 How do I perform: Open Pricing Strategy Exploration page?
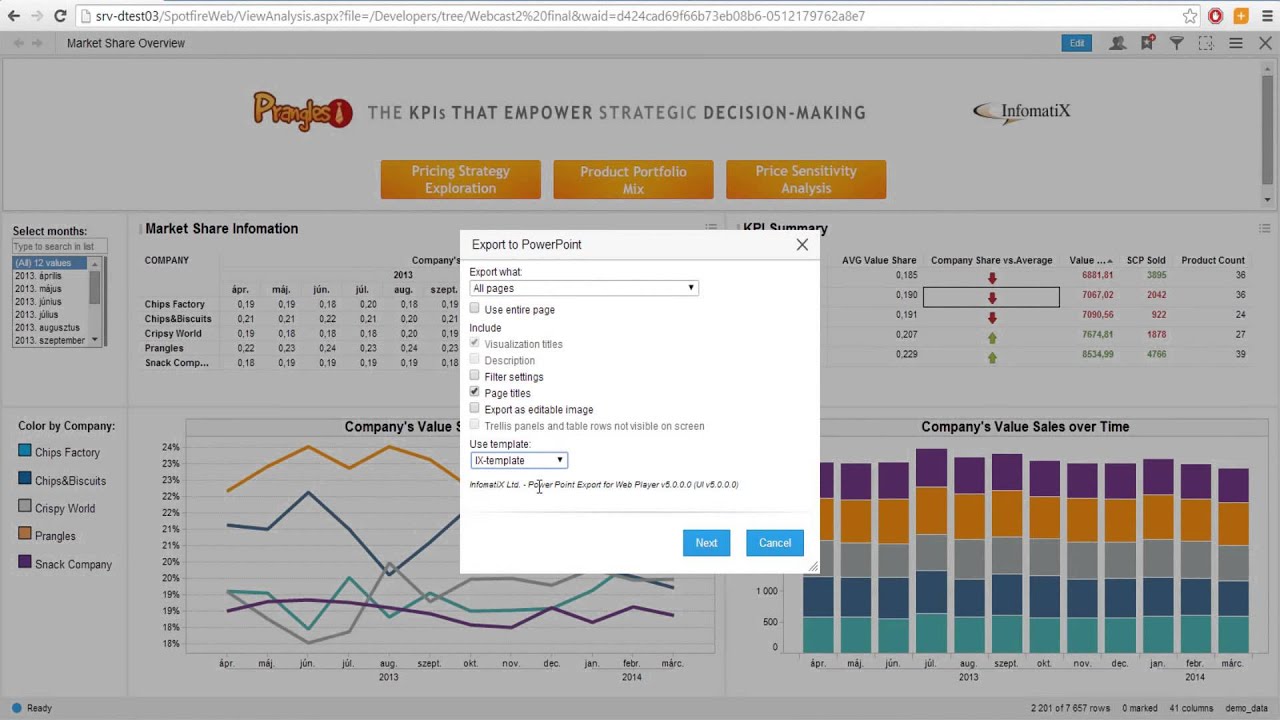click(460, 179)
